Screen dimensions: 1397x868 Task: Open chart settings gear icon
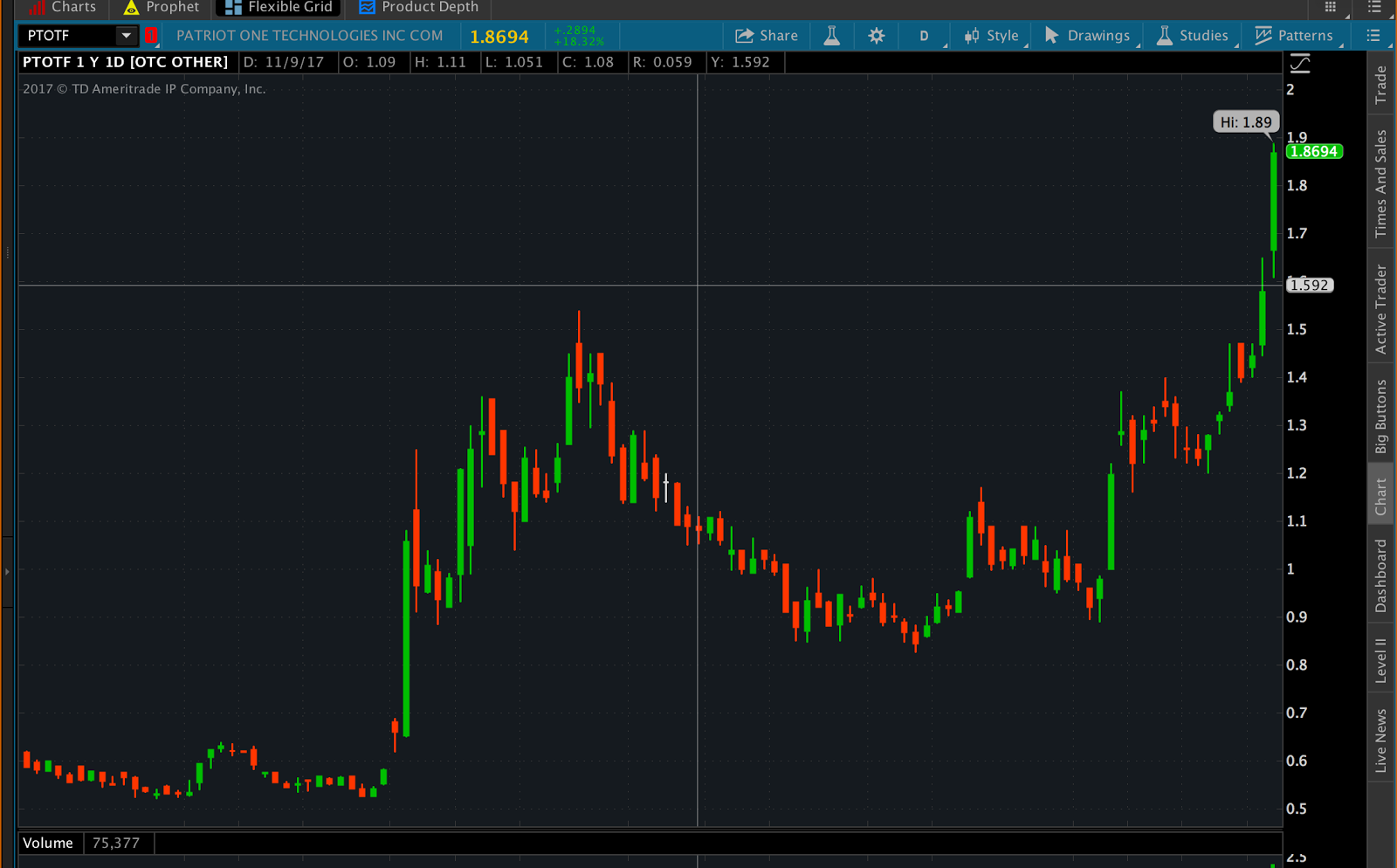tap(877, 36)
